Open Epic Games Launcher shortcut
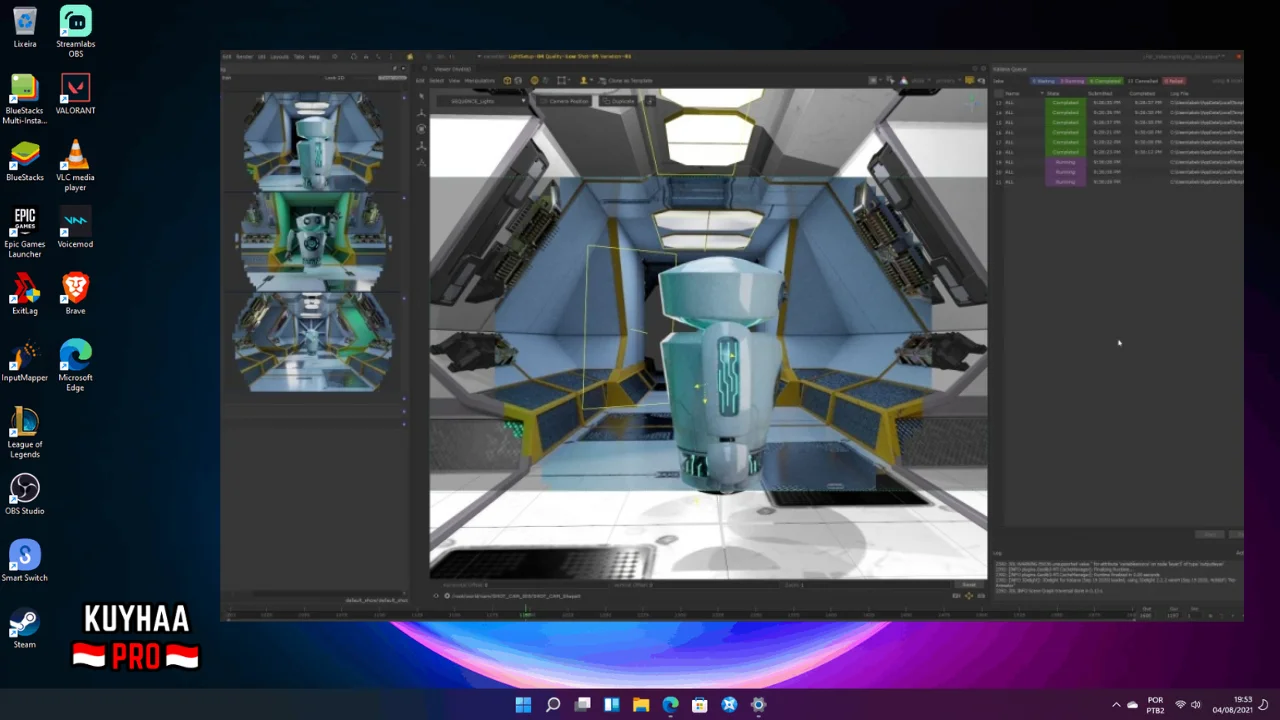Screen dimensions: 1280x720 (25, 233)
